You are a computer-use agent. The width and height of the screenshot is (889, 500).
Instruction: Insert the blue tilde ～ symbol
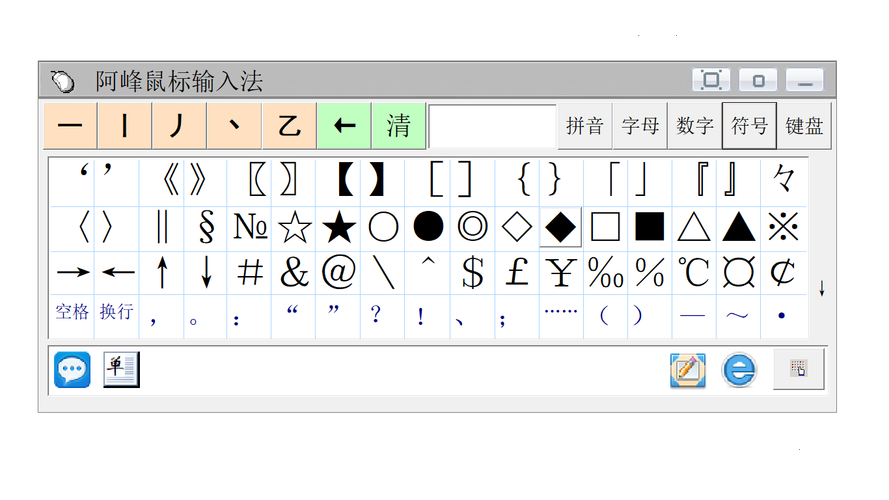736,315
